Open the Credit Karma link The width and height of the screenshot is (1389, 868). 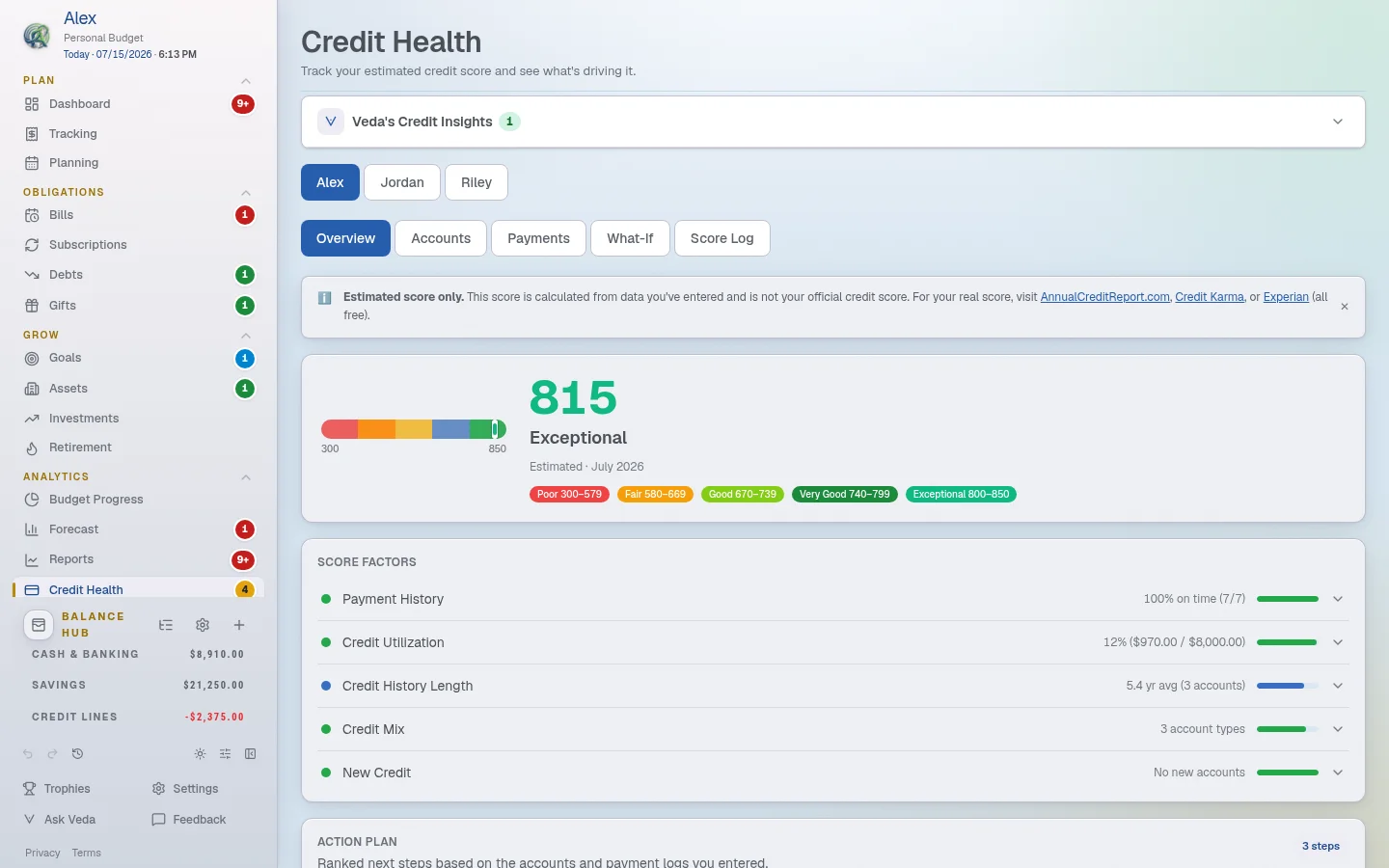coord(1210,297)
